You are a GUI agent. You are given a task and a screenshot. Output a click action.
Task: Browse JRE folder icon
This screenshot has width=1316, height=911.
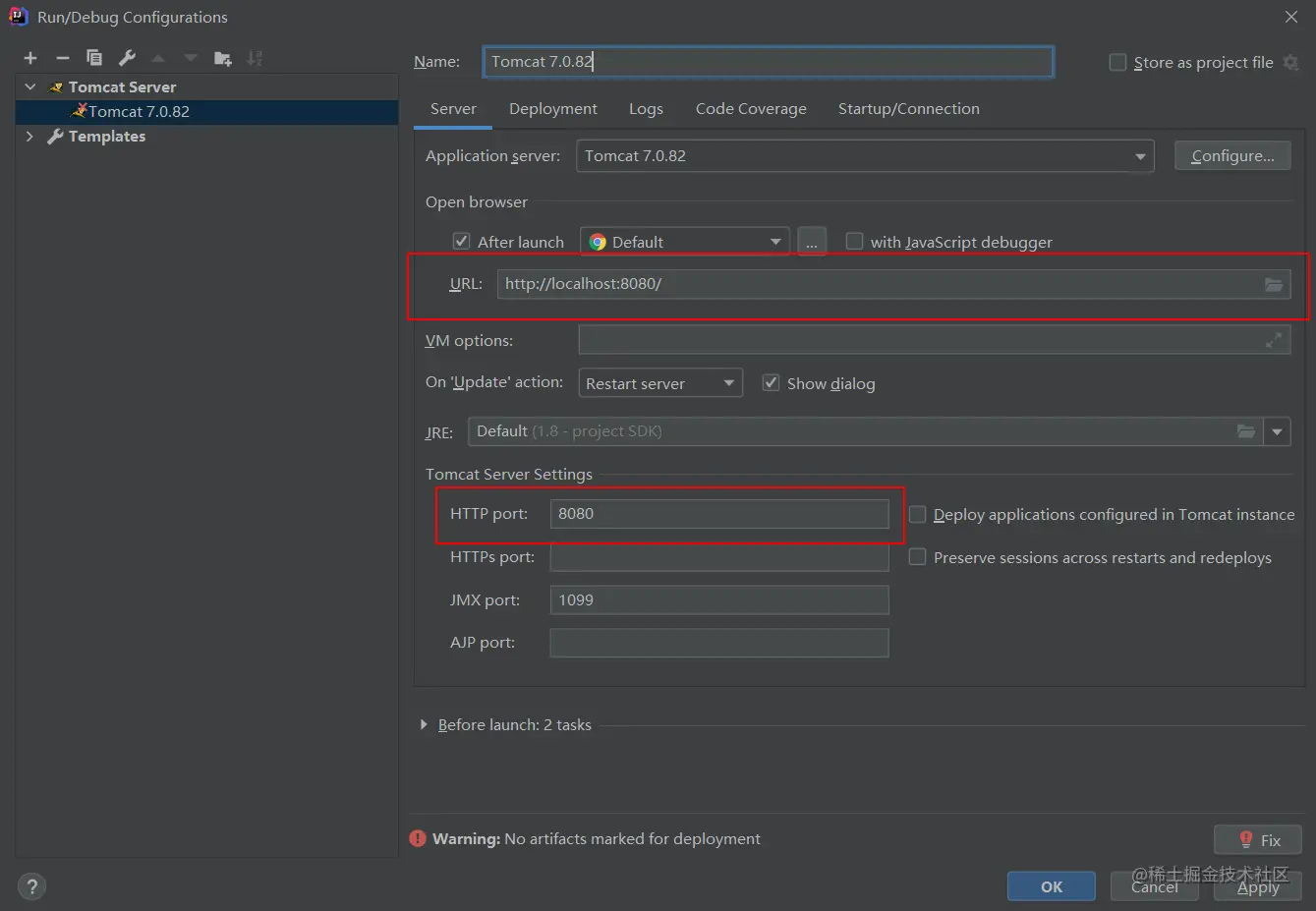click(x=1246, y=431)
